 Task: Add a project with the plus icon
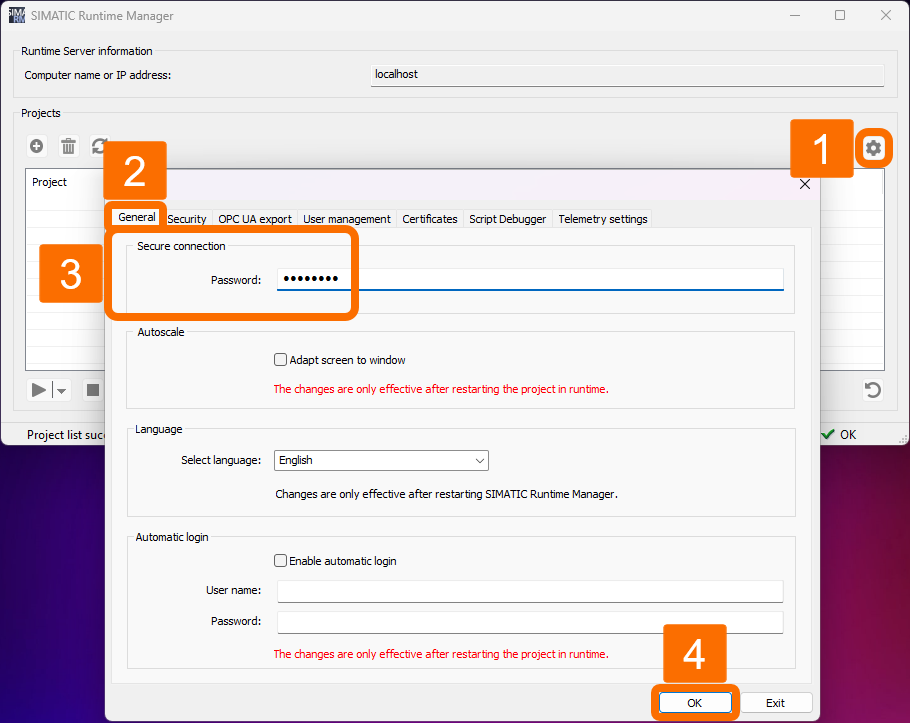point(37,146)
